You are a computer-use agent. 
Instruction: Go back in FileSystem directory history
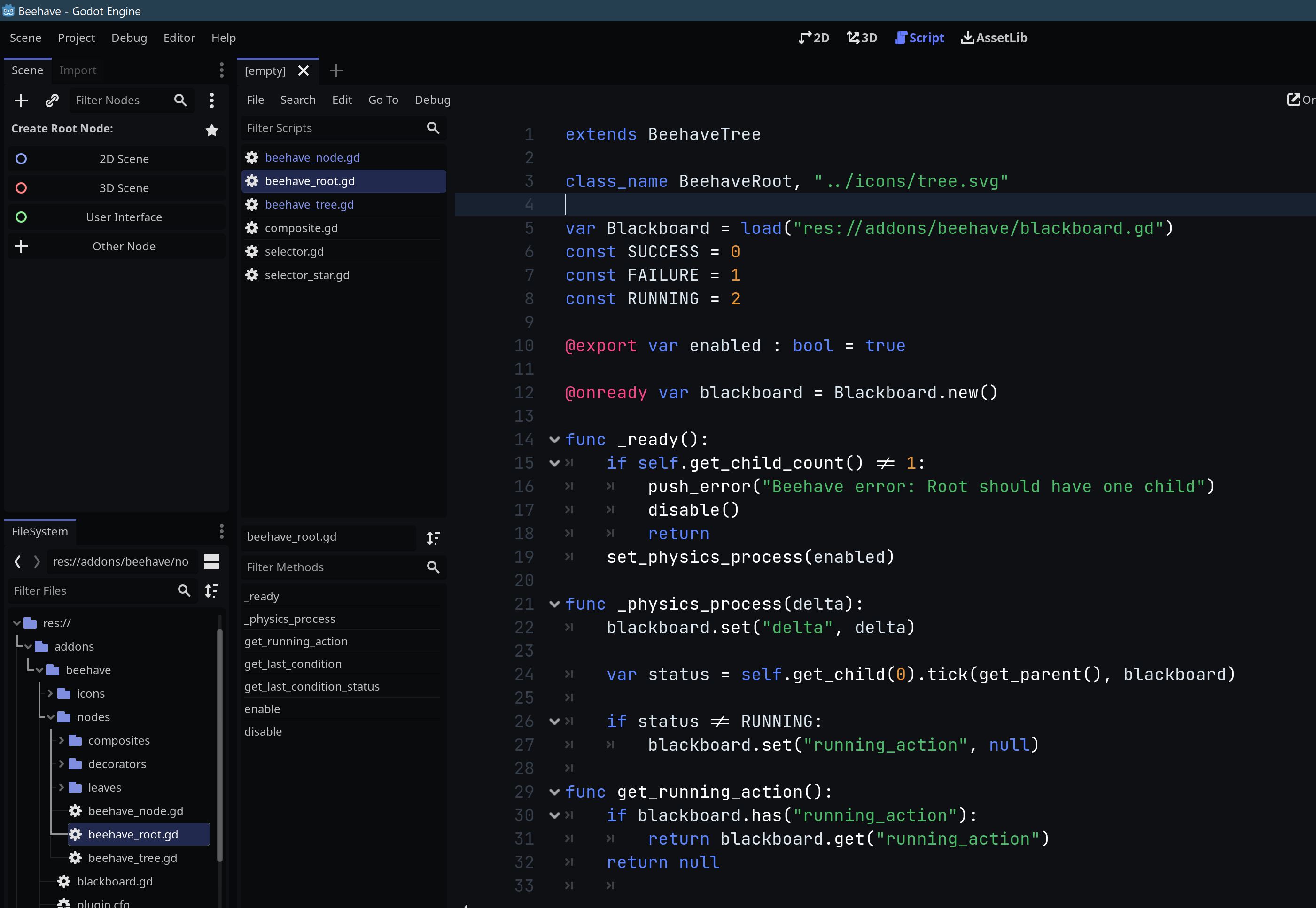pyautogui.click(x=18, y=562)
